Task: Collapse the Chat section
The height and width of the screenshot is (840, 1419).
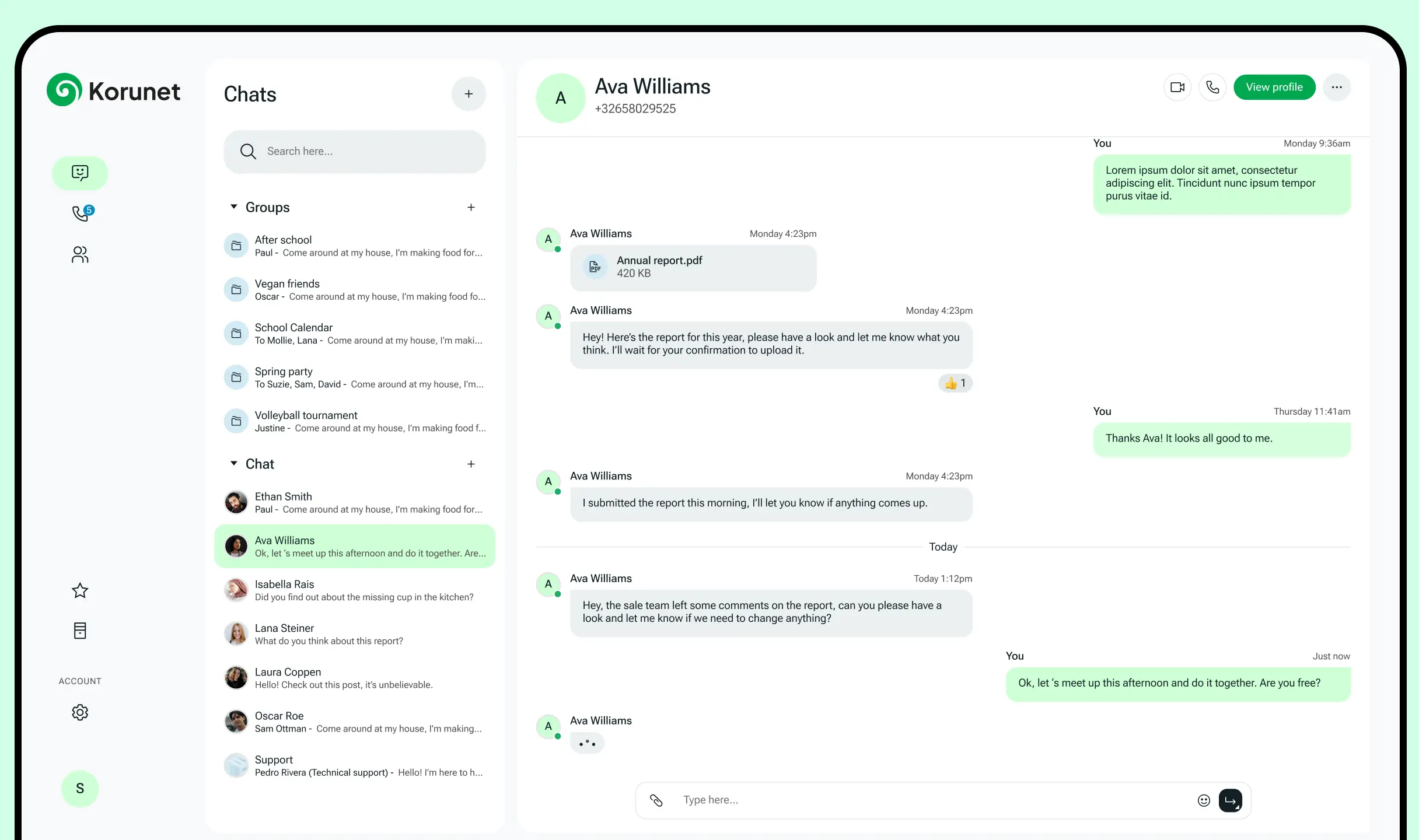Action: click(x=233, y=464)
